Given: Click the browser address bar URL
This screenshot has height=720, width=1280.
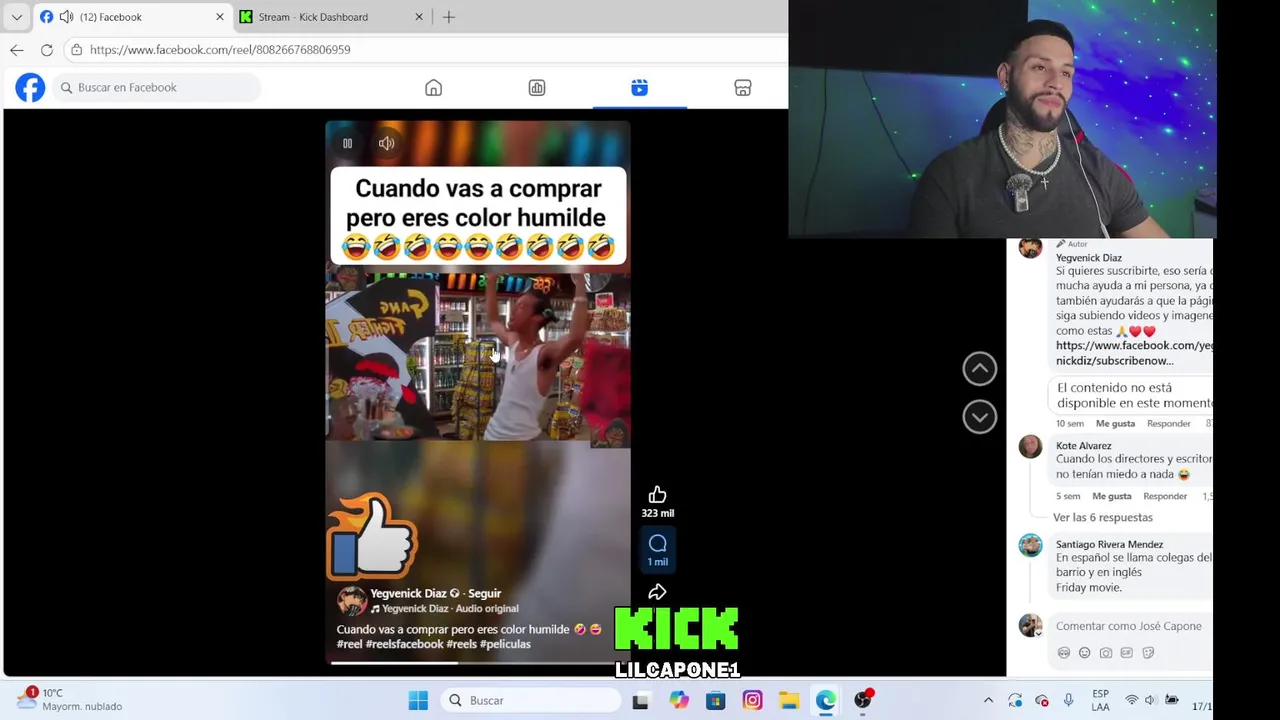Looking at the screenshot, I should point(220,49).
